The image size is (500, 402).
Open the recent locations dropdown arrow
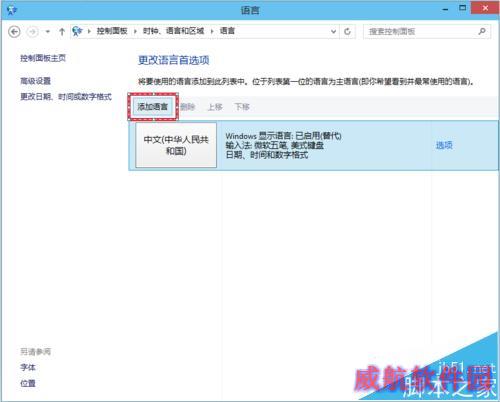tap(48, 32)
